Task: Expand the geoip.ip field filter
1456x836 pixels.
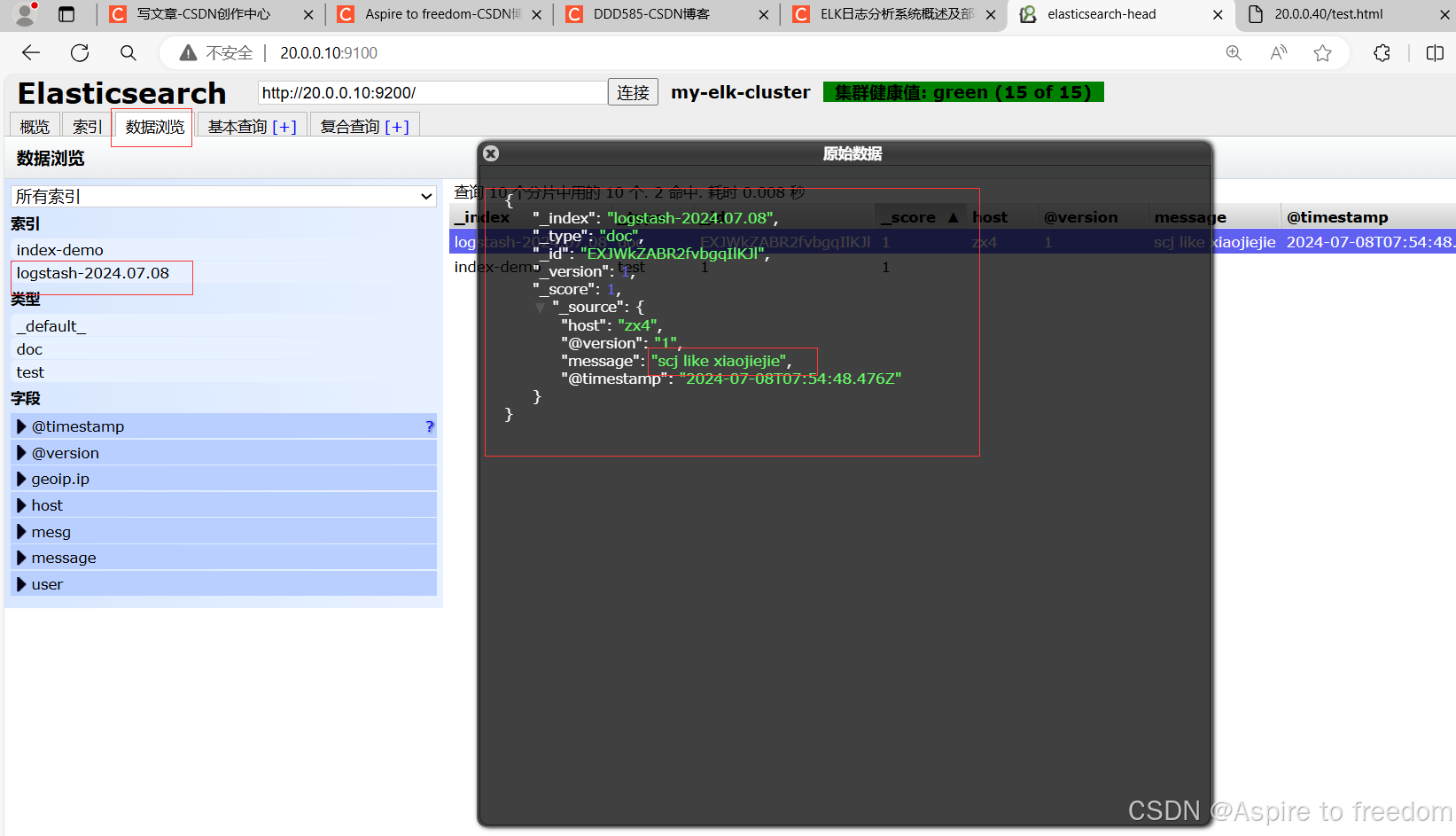Action: 21,479
